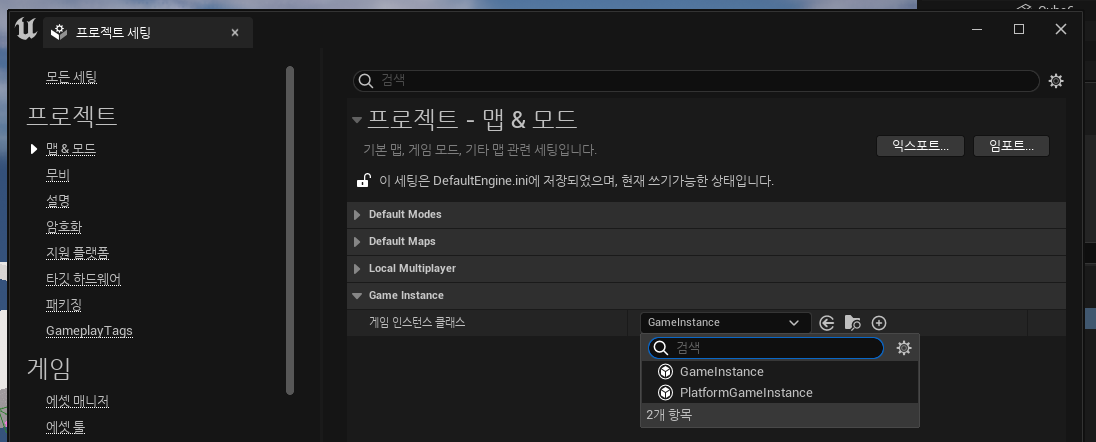Open the 타깃 하드웨어 settings category
The width and height of the screenshot is (1096, 442).
click(x=84, y=278)
